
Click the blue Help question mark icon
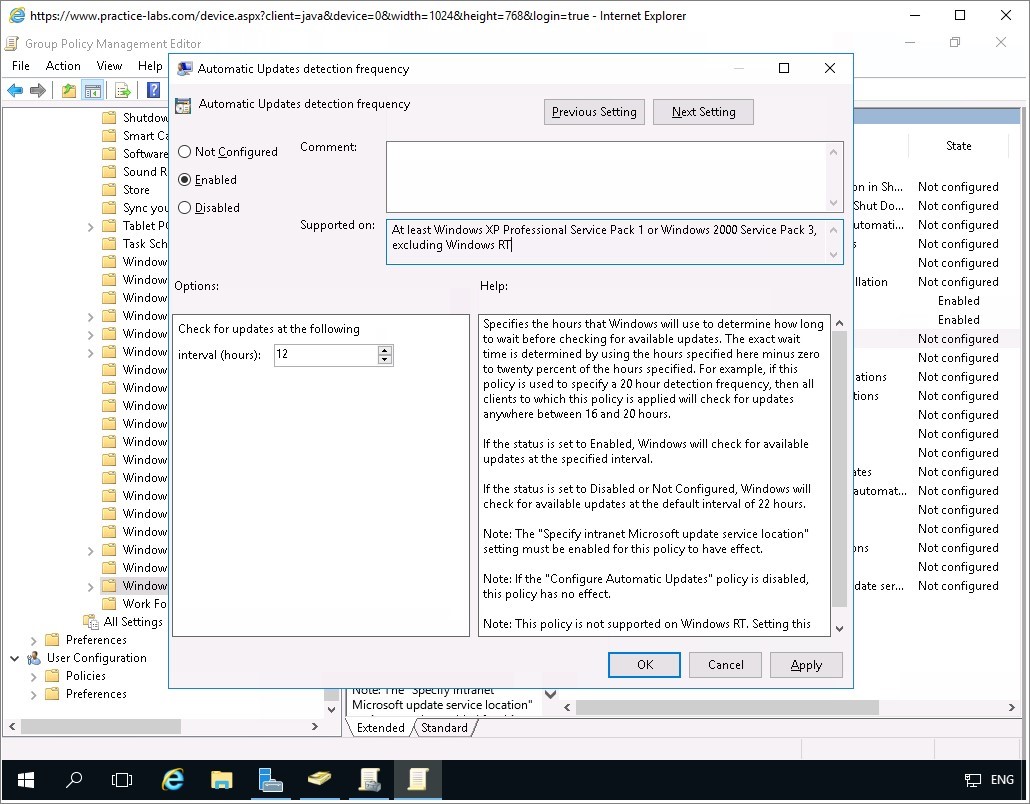154,91
